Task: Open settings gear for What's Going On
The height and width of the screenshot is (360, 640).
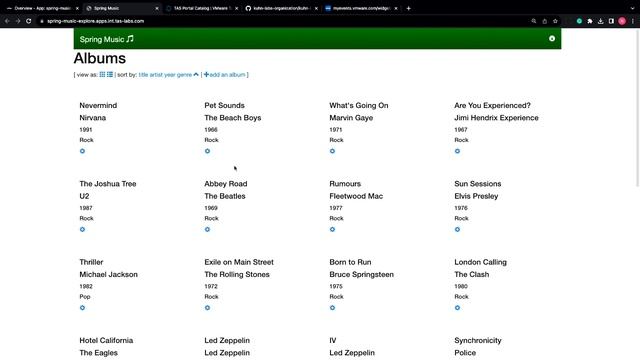Action: [332, 151]
